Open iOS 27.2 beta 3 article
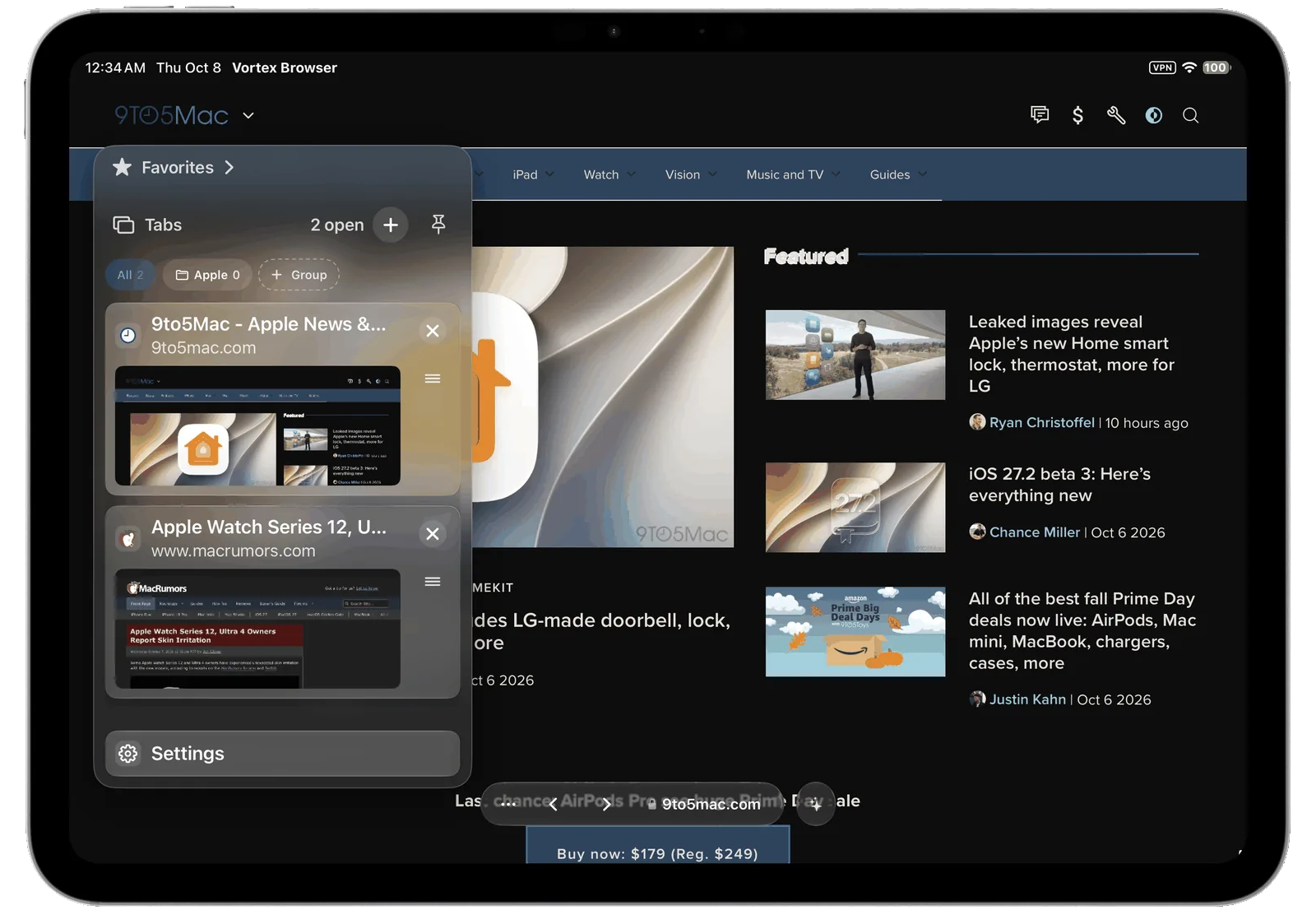The height and width of the screenshot is (915, 1316). [1059, 485]
